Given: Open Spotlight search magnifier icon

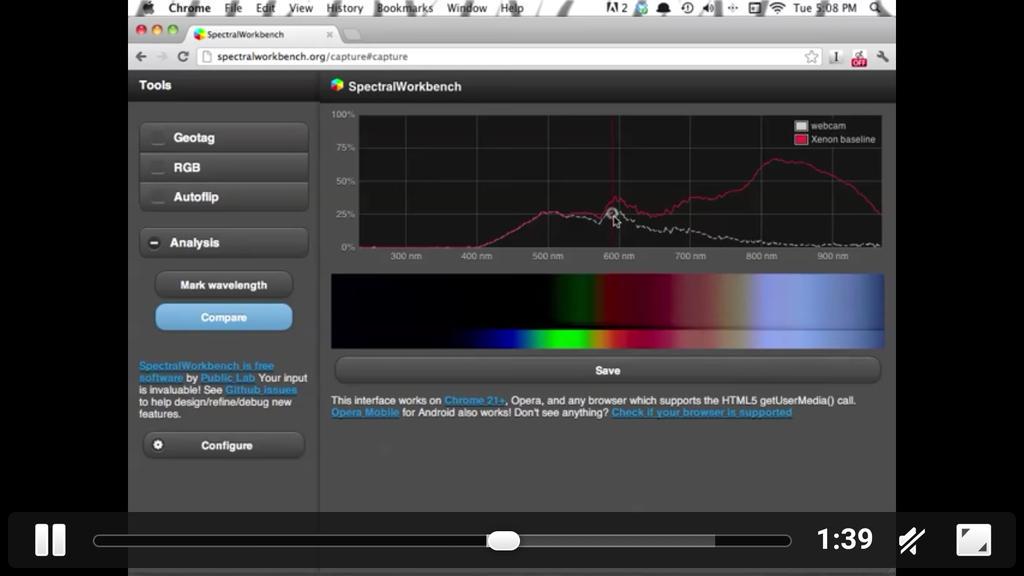Looking at the screenshot, I should click(876, 8).
